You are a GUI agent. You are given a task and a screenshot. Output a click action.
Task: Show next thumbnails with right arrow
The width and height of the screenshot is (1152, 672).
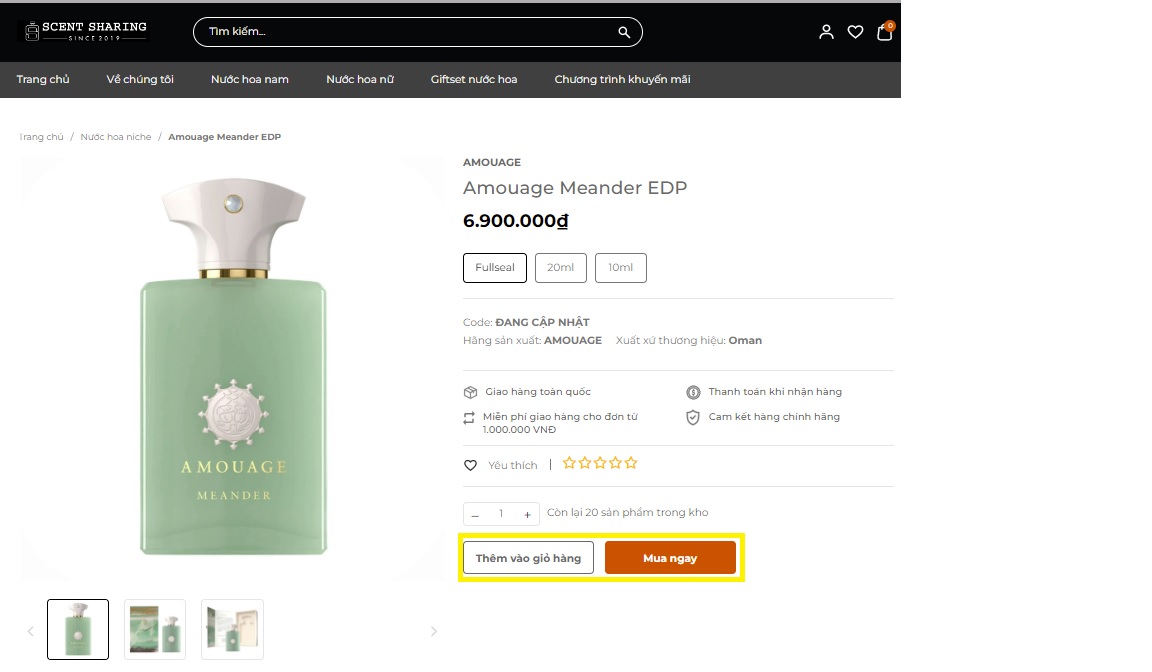tap(433, 631)
